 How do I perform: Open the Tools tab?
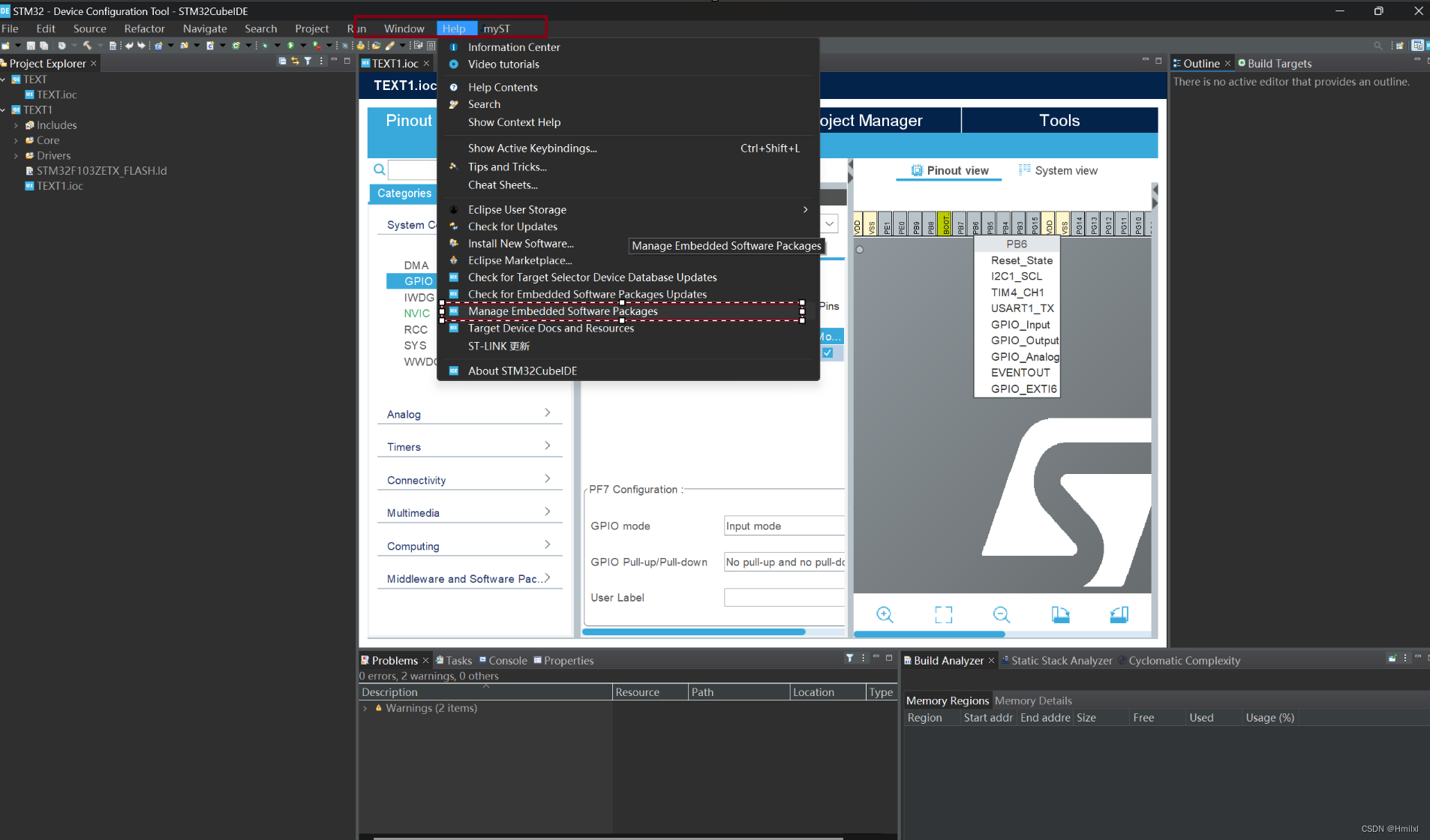(x=1059, y=121)
